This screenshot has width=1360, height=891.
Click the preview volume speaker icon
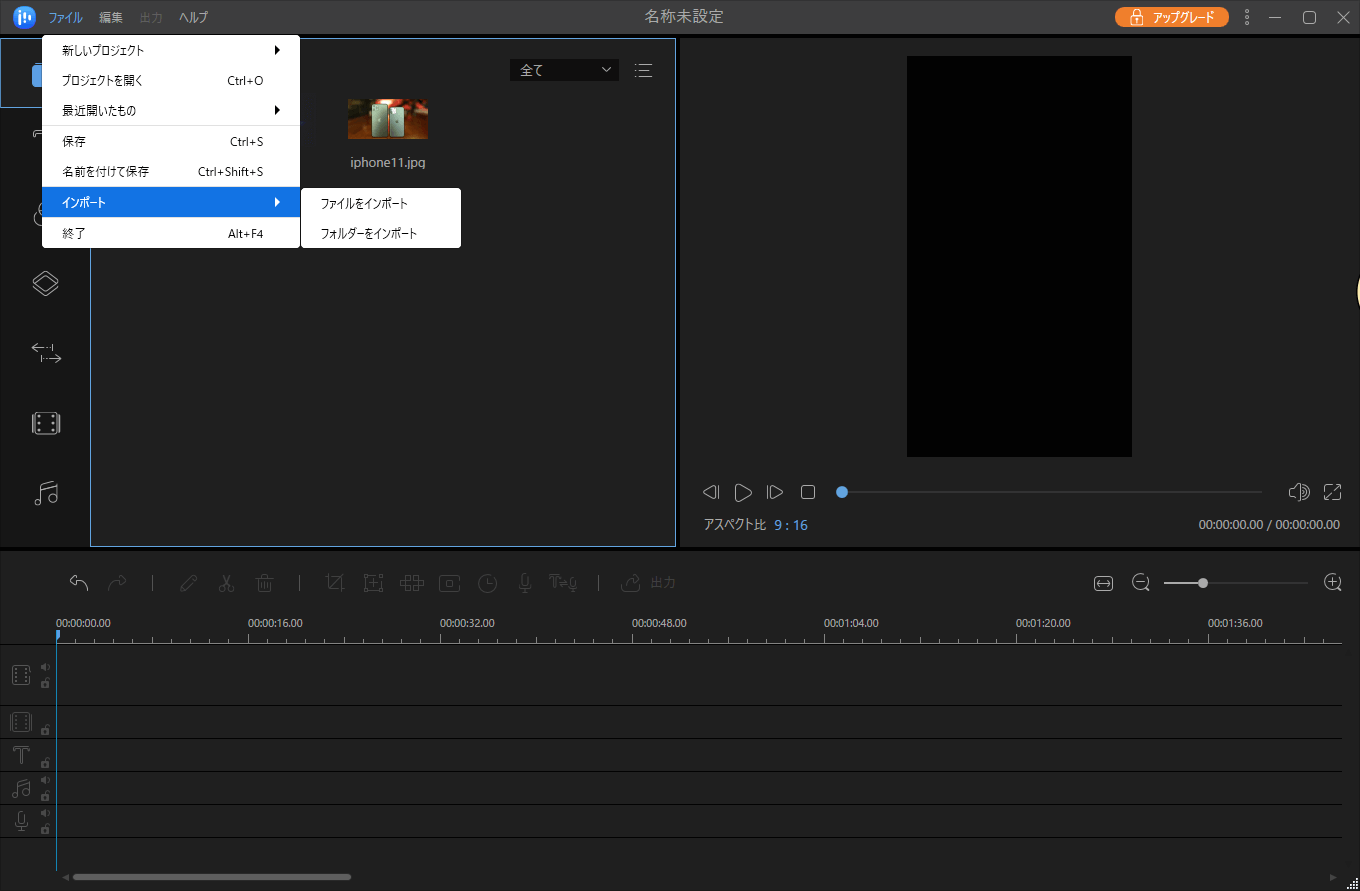tap(1299, 492)
